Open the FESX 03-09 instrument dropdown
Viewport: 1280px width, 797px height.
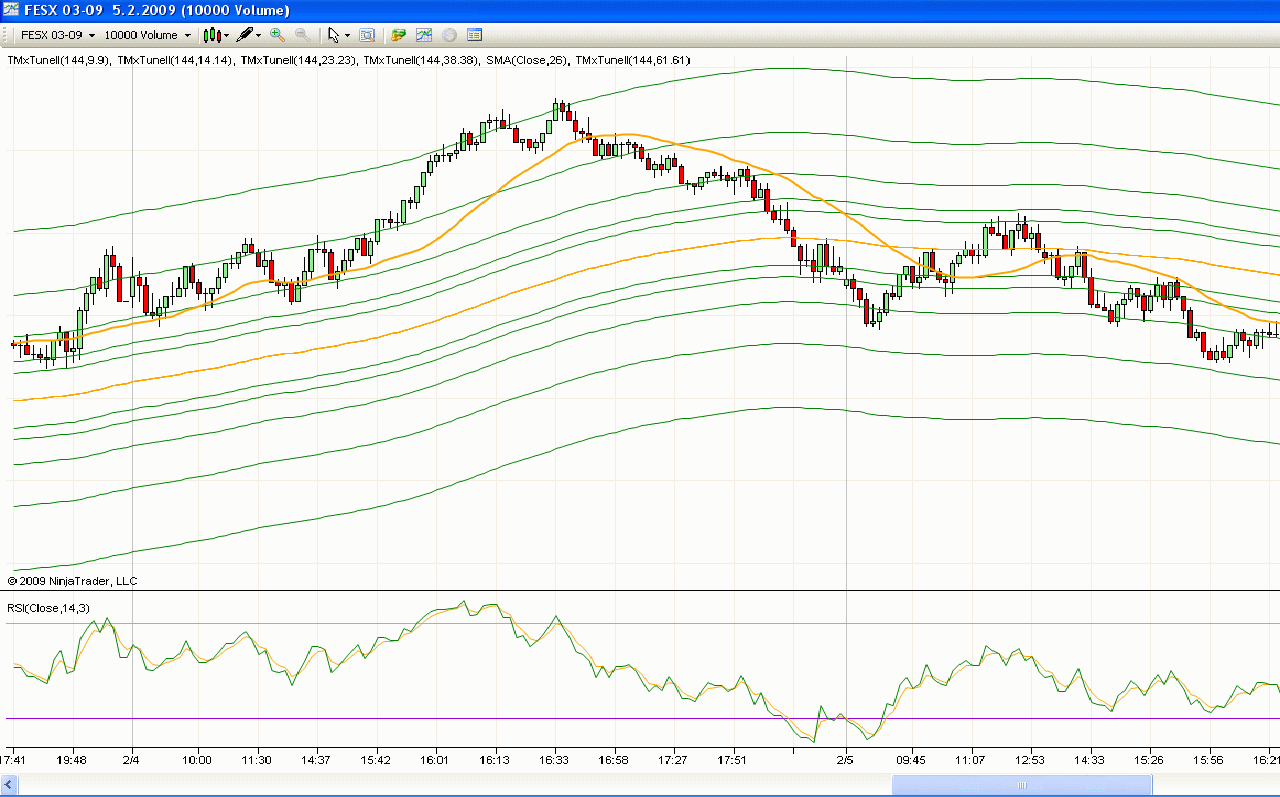[x=58, y=35]
